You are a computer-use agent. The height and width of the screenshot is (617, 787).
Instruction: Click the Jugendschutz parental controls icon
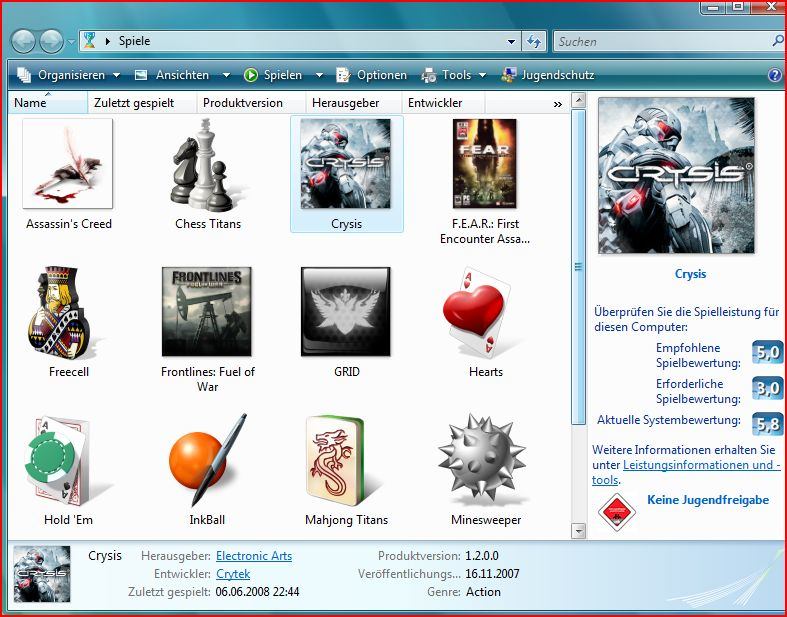[508, 75]
